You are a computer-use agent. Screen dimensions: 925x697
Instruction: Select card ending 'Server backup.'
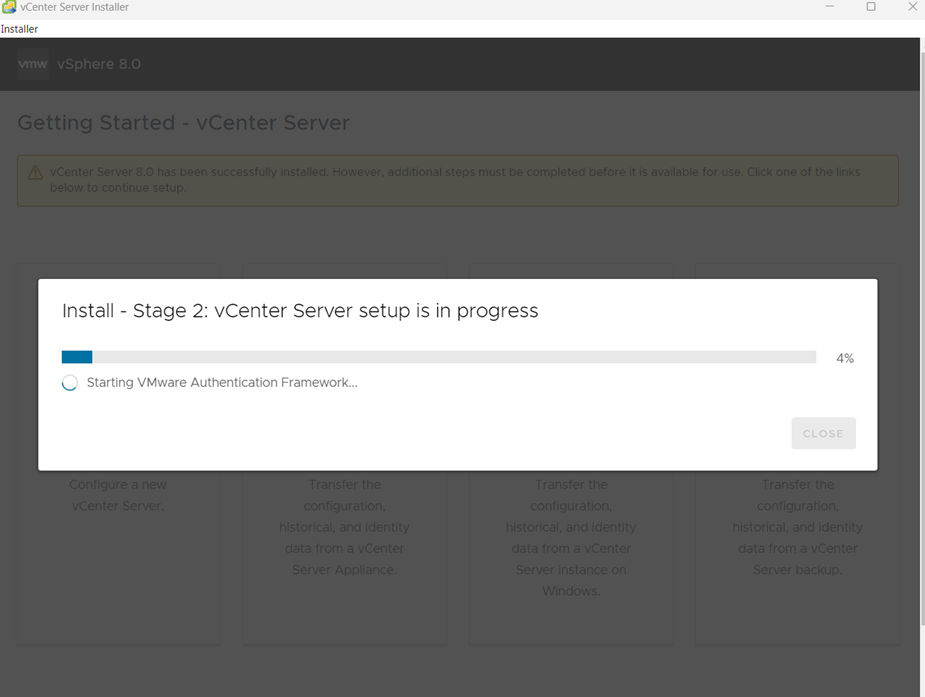tap(798, 453)
